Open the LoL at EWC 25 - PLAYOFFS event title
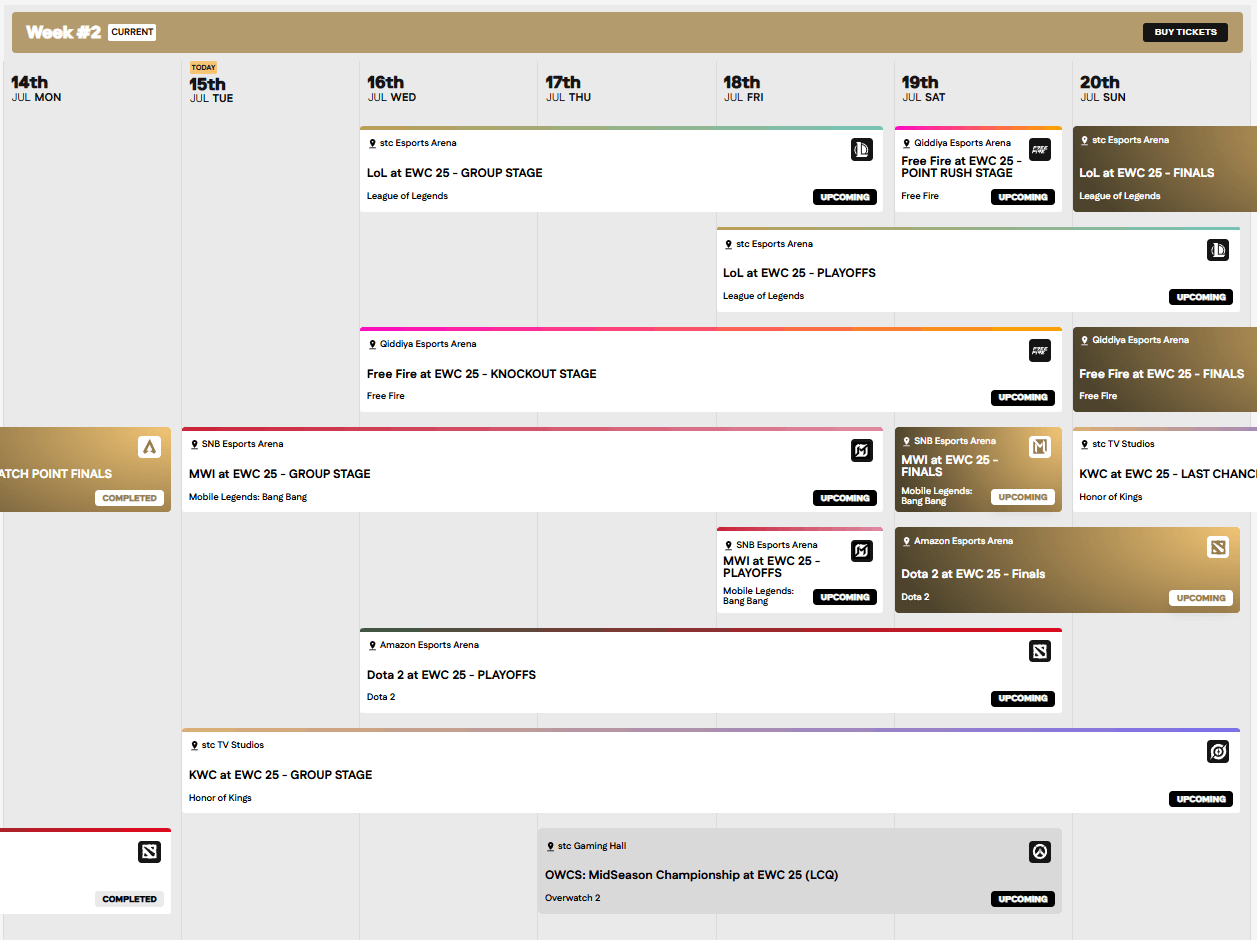The width and height of the screenshot is (1257, 940). click(x=800, y=273)
